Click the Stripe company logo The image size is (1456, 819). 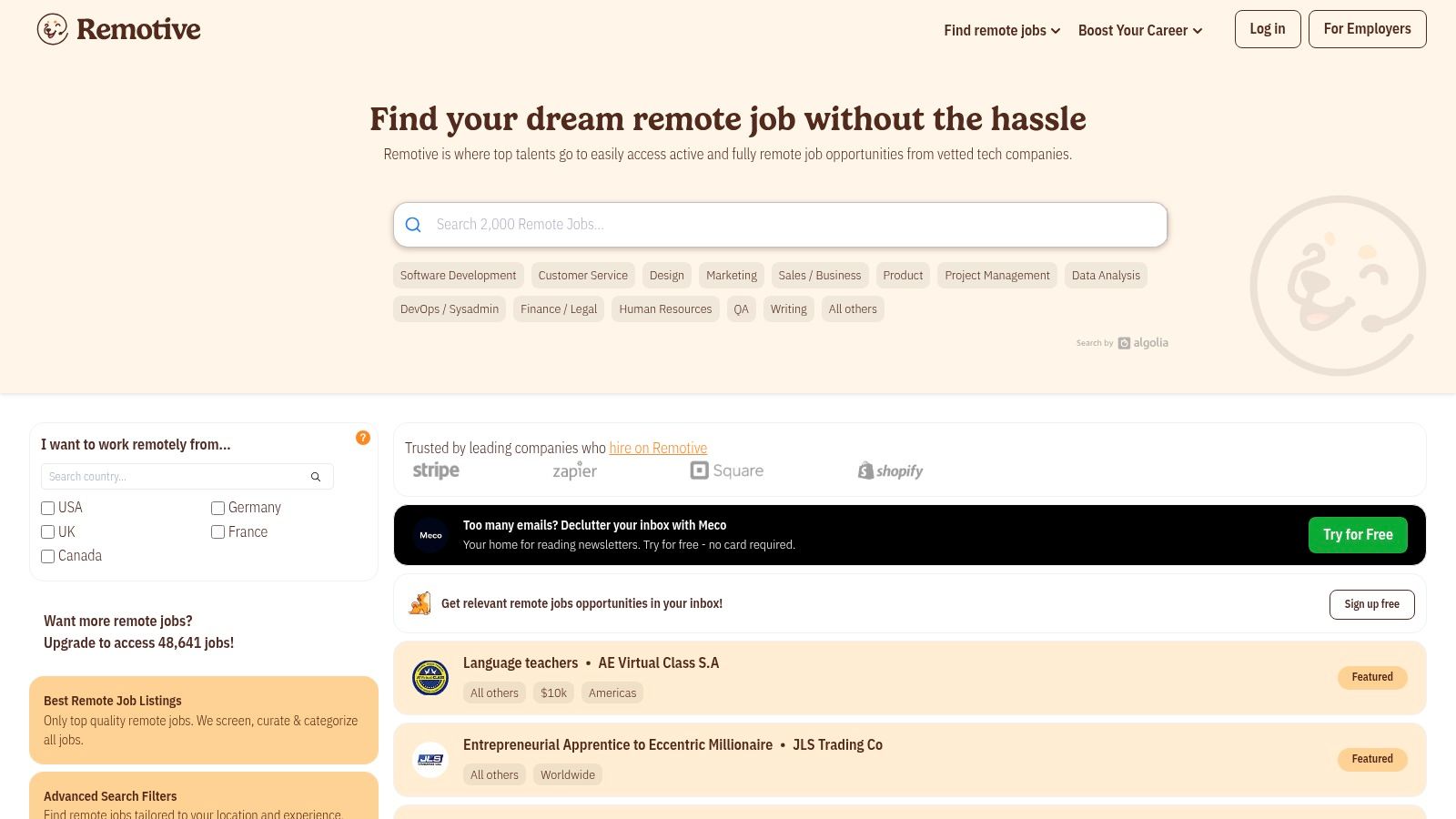[436, 470]
